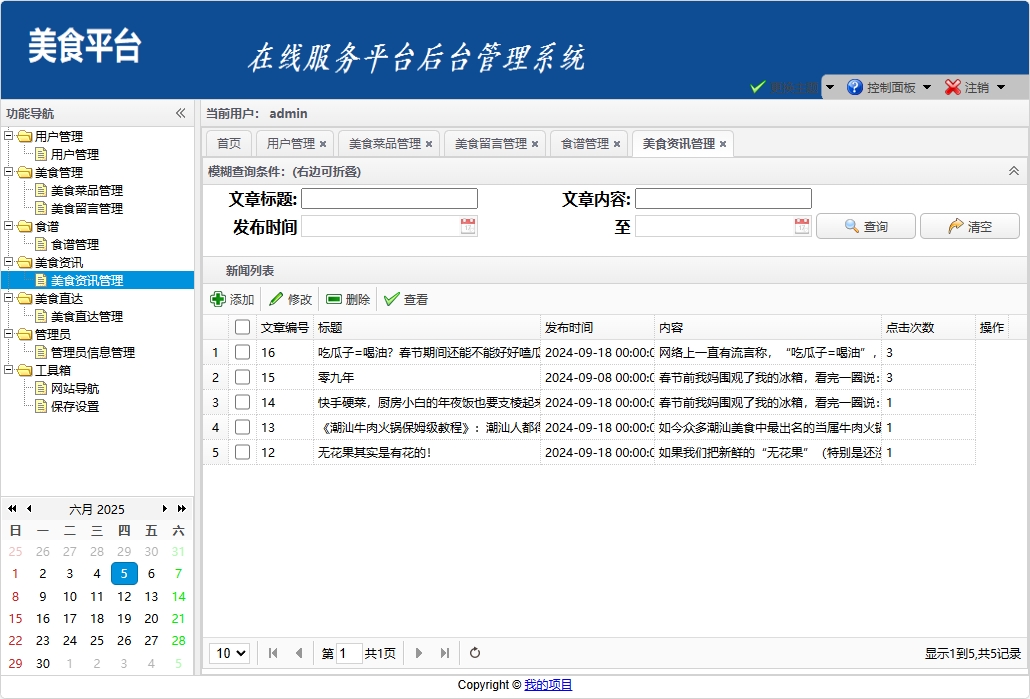Click the pencil Edit (修改) icon
Screen dimensions: 1030x699
276,299
